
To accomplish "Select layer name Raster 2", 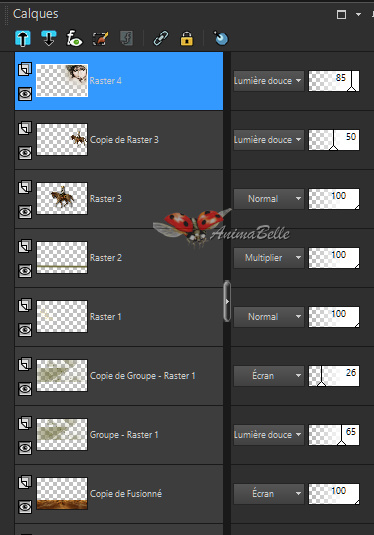I will pyautogui.click(x=105, y=258).
